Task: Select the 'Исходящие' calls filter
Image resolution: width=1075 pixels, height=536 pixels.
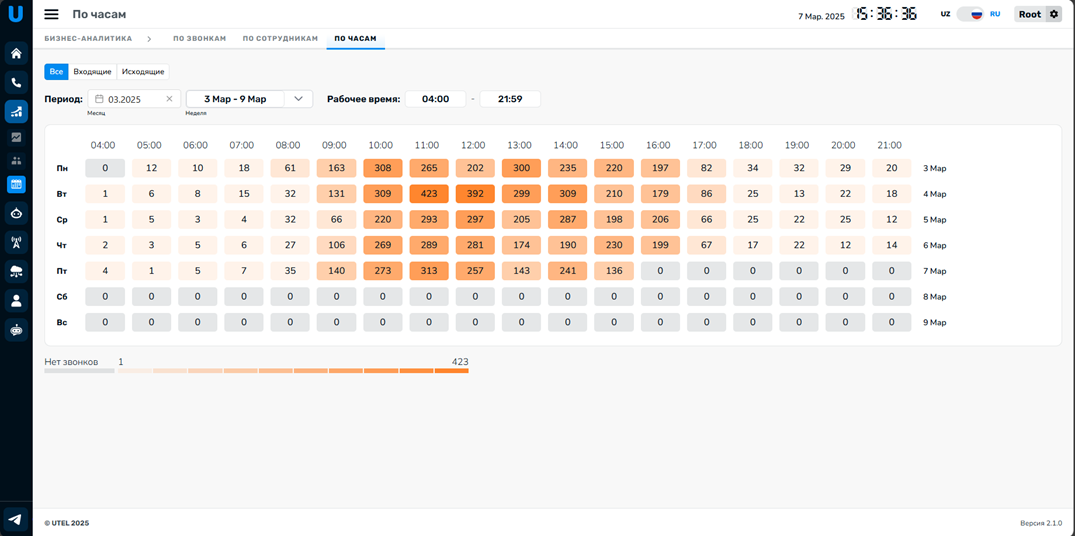Action: pyautogui.click(x=143, y=72)
